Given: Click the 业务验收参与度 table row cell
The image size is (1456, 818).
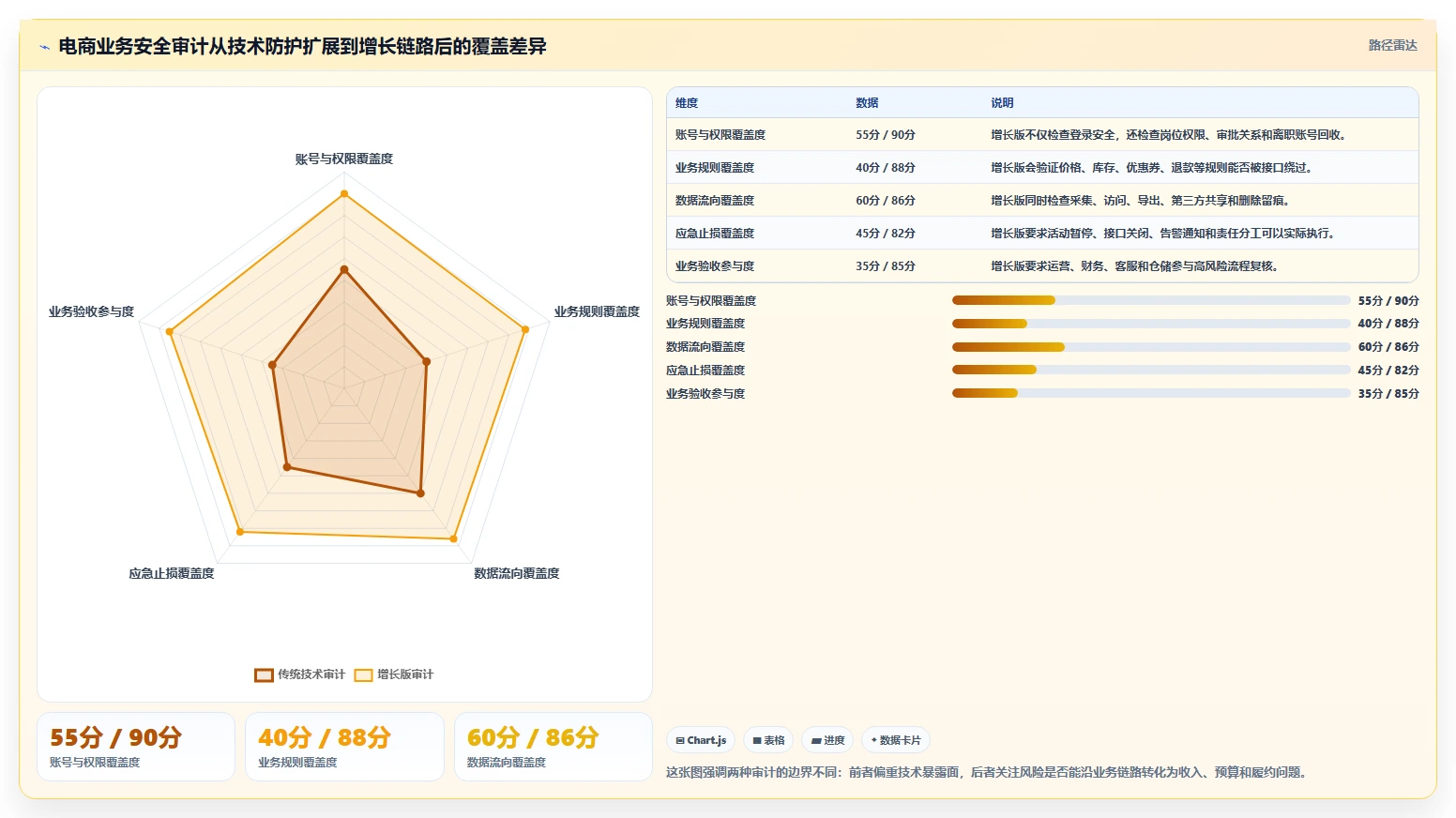Looking at the screenshot, I should coord(715,266).
